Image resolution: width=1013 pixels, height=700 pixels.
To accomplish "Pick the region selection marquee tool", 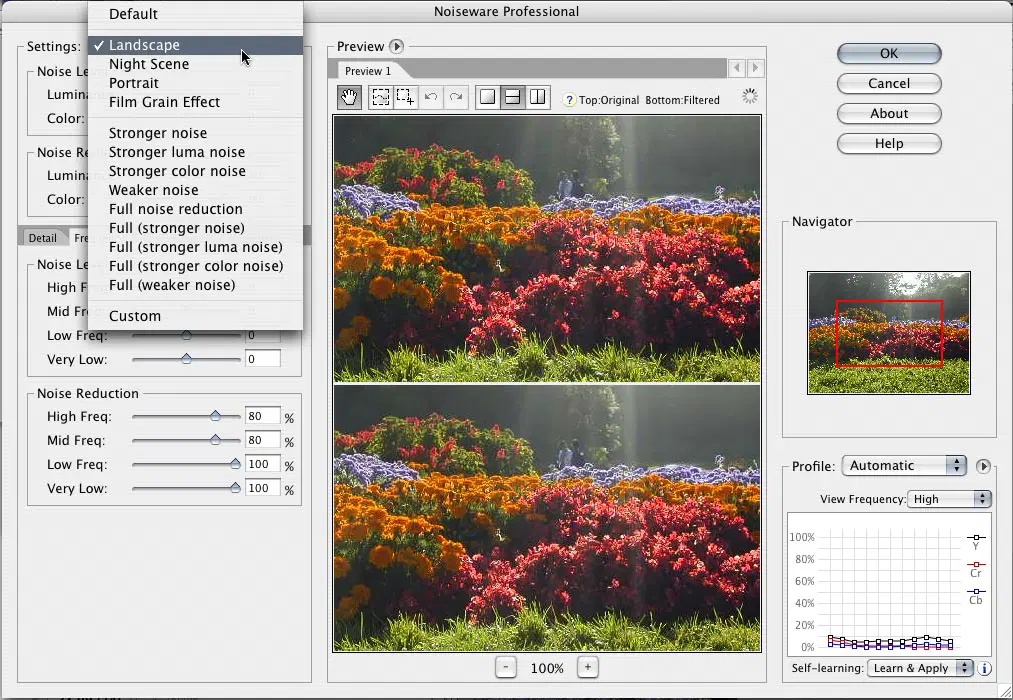I will click(381, 97).
